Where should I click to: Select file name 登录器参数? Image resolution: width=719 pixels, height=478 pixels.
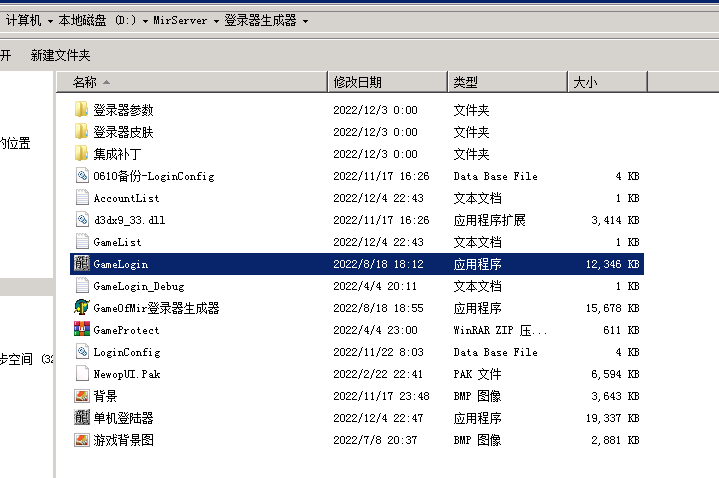(123, 110)
